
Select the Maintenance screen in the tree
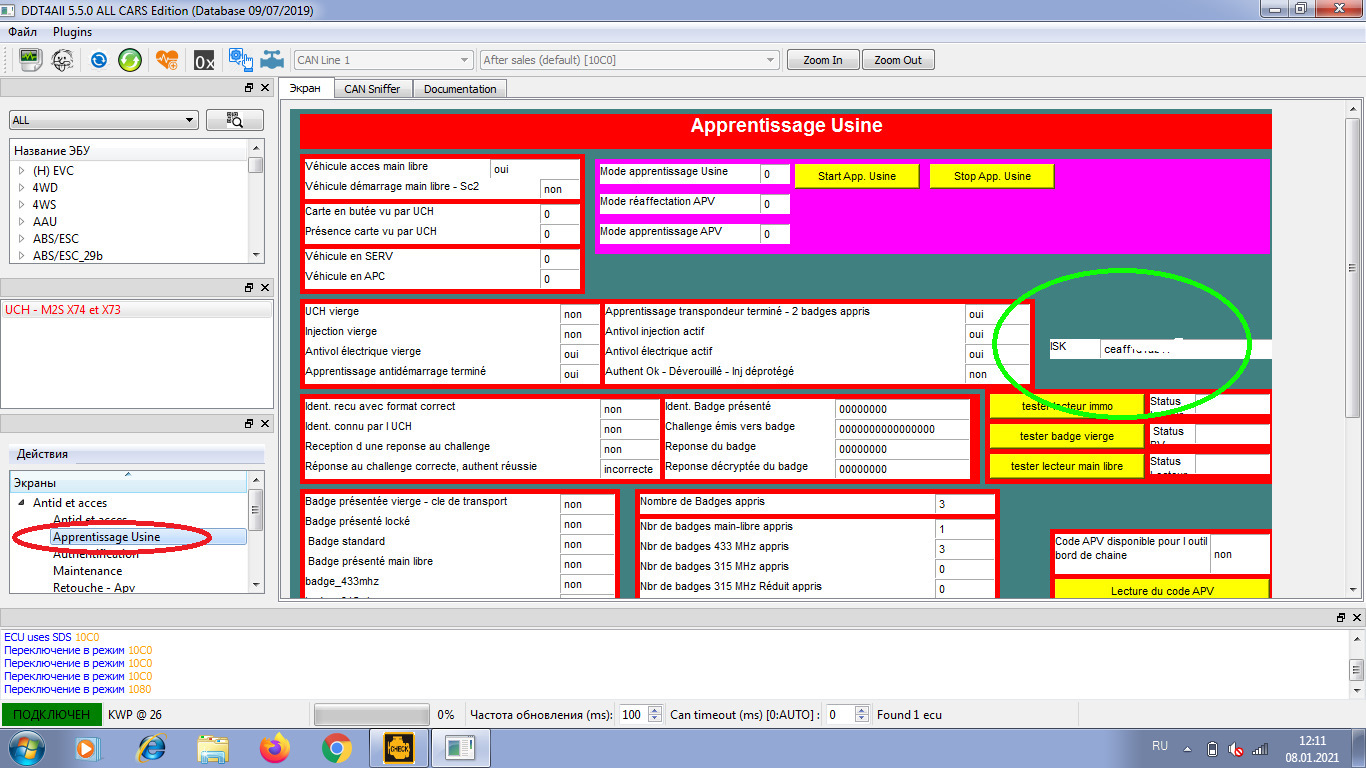pyautogui.click(x=88, y=571)
